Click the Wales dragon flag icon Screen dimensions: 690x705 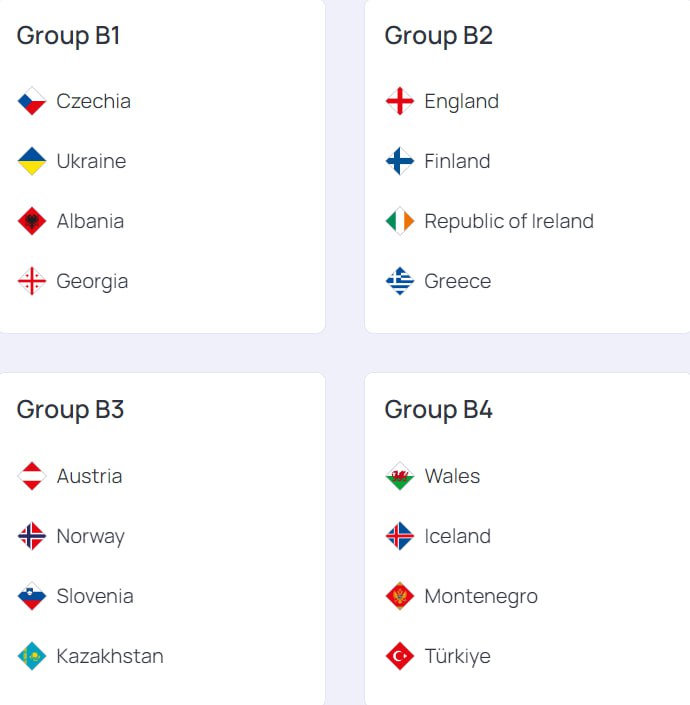[x=400, y=476]
